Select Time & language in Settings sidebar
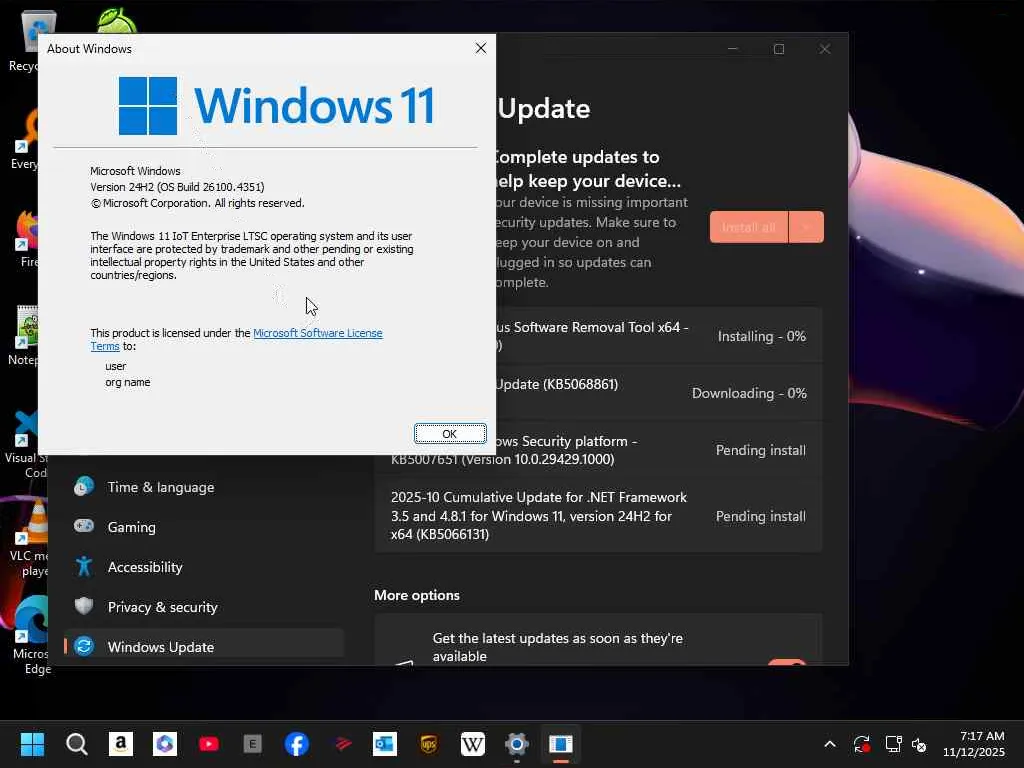This screenshot has width=1024, height=768. click(x=204, y=487)
